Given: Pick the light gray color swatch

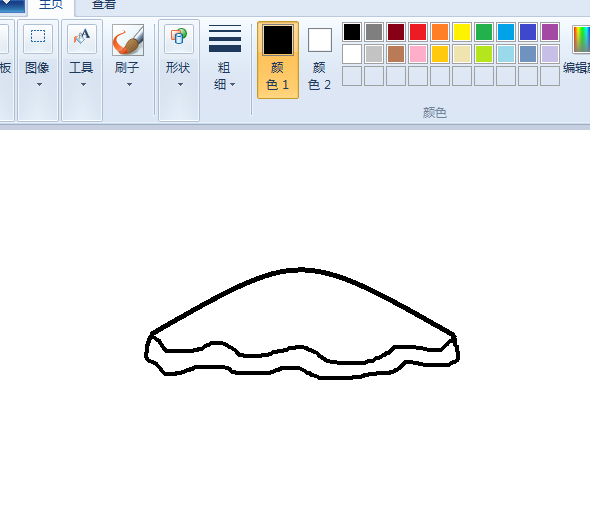Looking at the screenshot, I should click(x=374, y=54).
